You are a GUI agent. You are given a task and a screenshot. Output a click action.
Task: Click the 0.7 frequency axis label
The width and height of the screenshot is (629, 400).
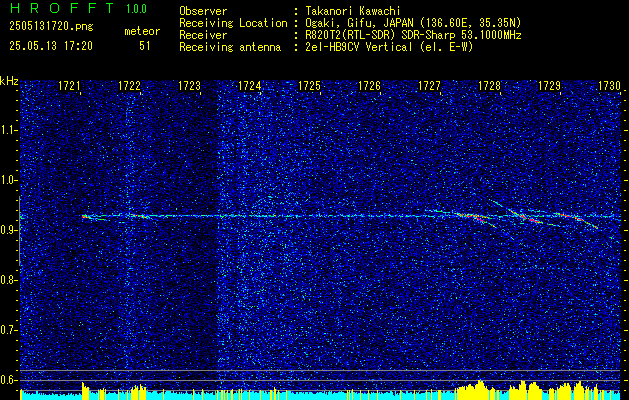[9, 330]
